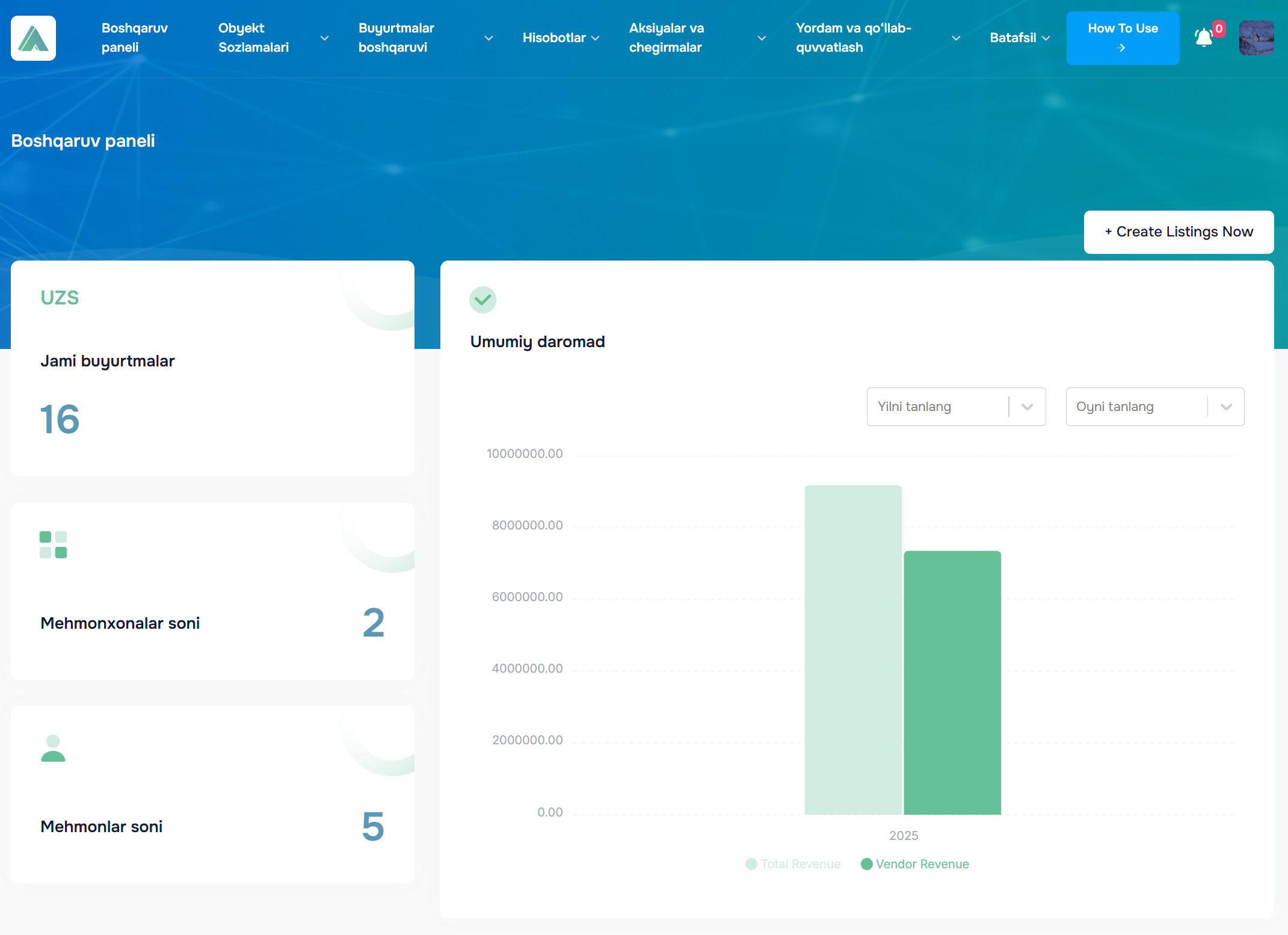This screenshot has width=1288, height=935.
Task: Click the Create Listings Now button
Action: pos(1178,232)
